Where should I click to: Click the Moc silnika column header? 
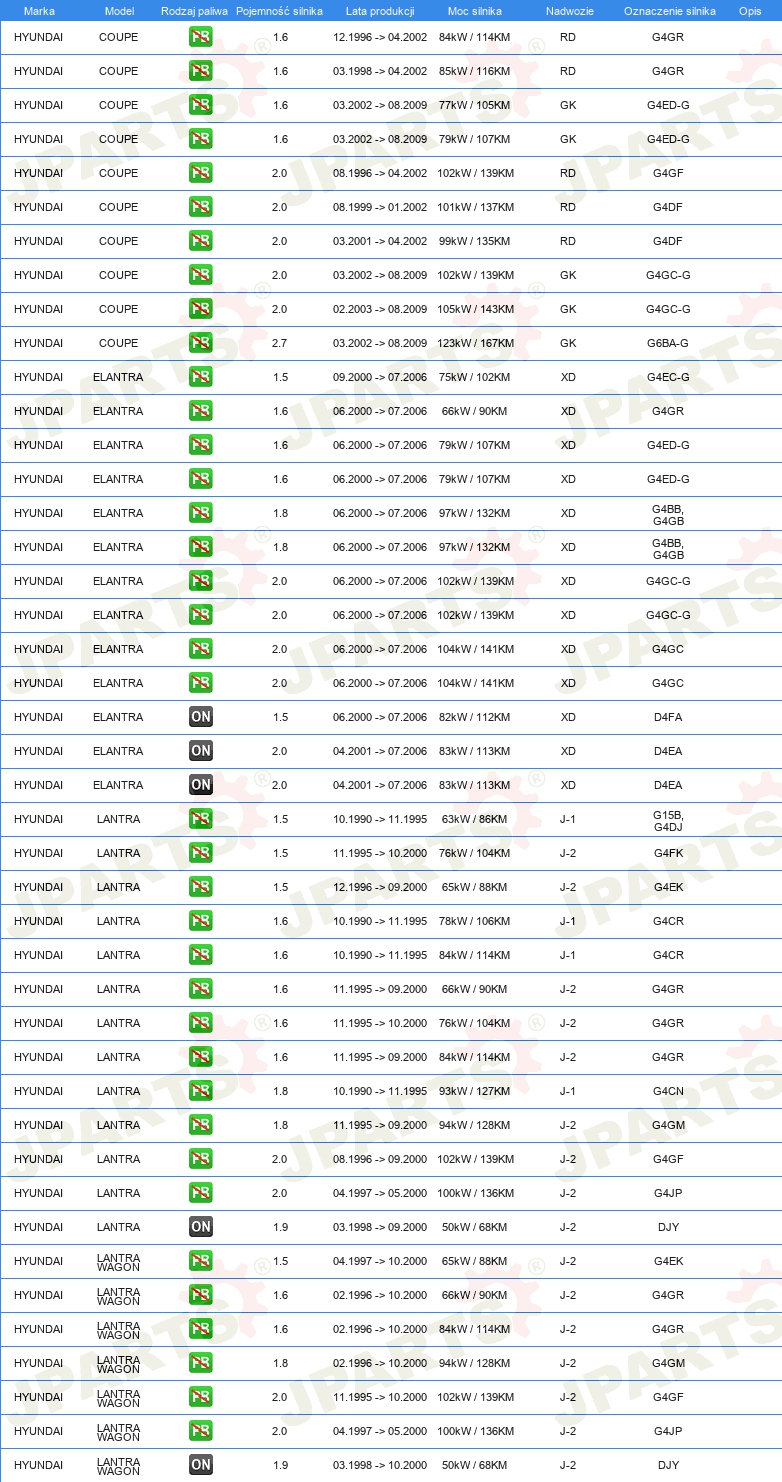tap(475, 11)
